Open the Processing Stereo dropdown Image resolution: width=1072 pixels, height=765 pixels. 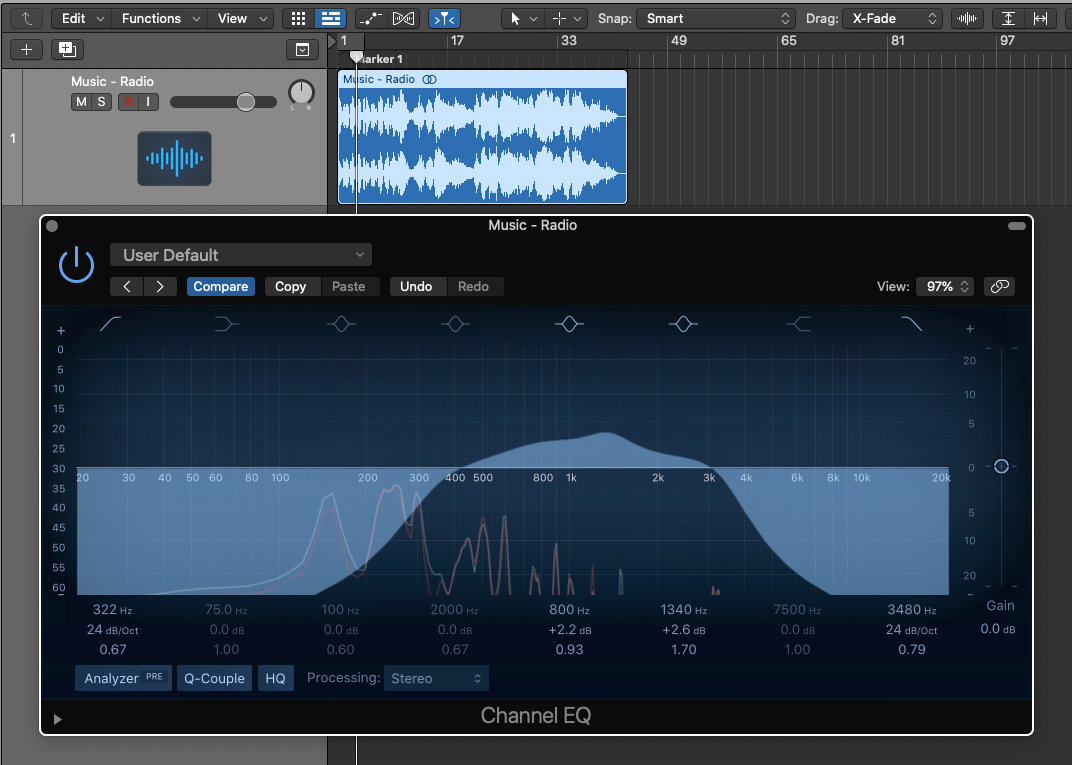point(436,678)
